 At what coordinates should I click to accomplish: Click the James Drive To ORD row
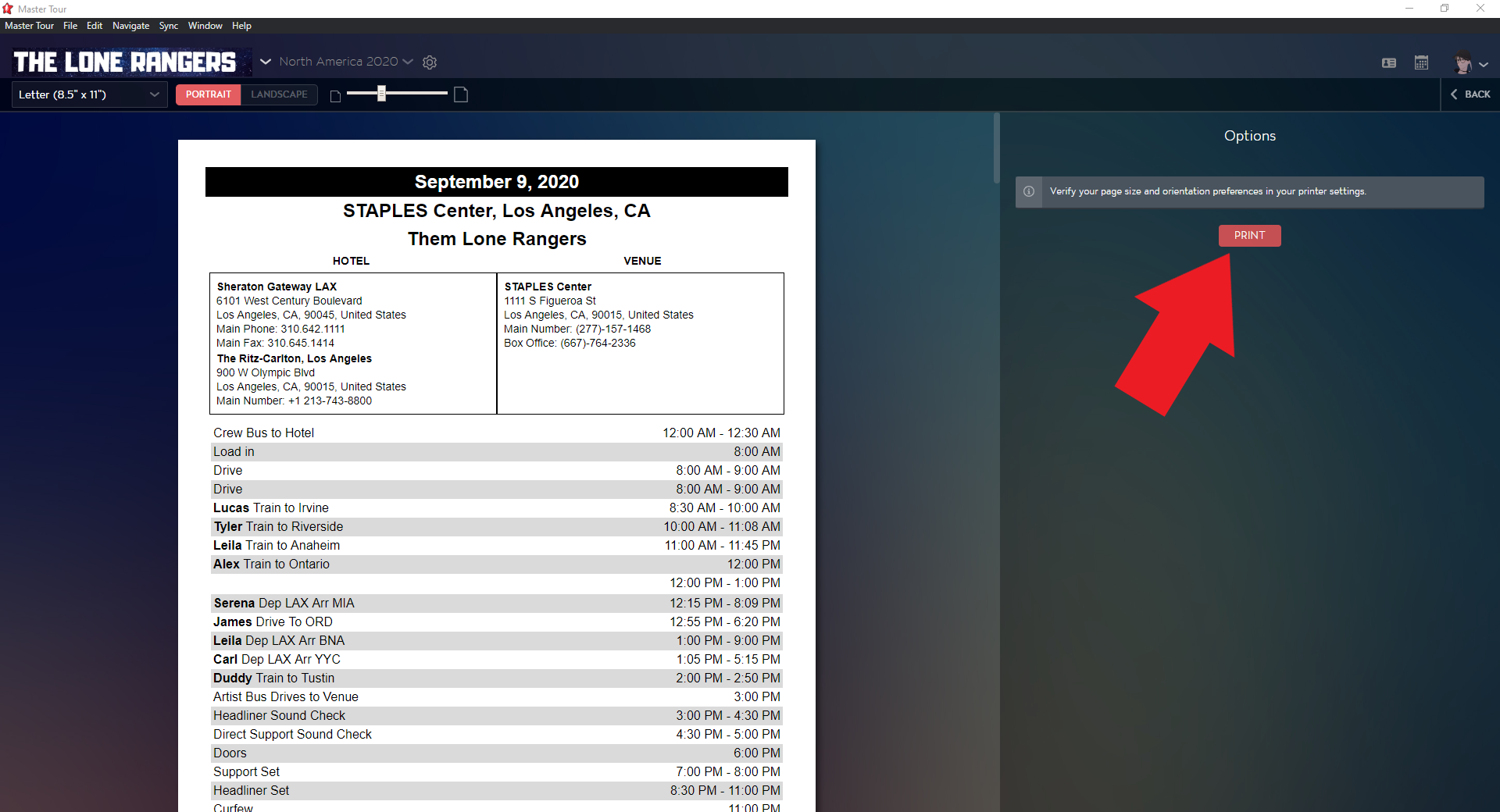tap(497, 621)
